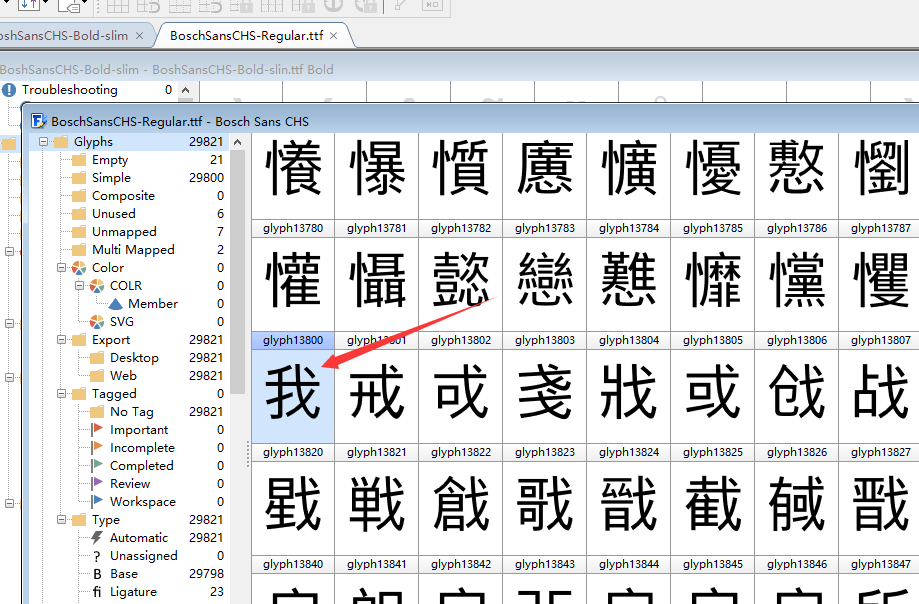Select glyph13786 thumbnail 懯
This screenshot has width=919, height=604.
coord(797,176)
